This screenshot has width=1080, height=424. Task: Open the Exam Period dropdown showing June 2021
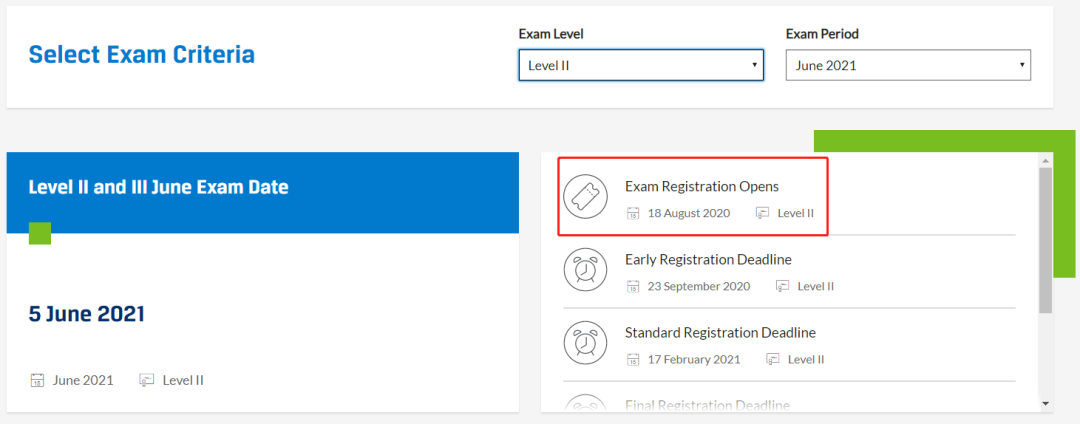907,66
